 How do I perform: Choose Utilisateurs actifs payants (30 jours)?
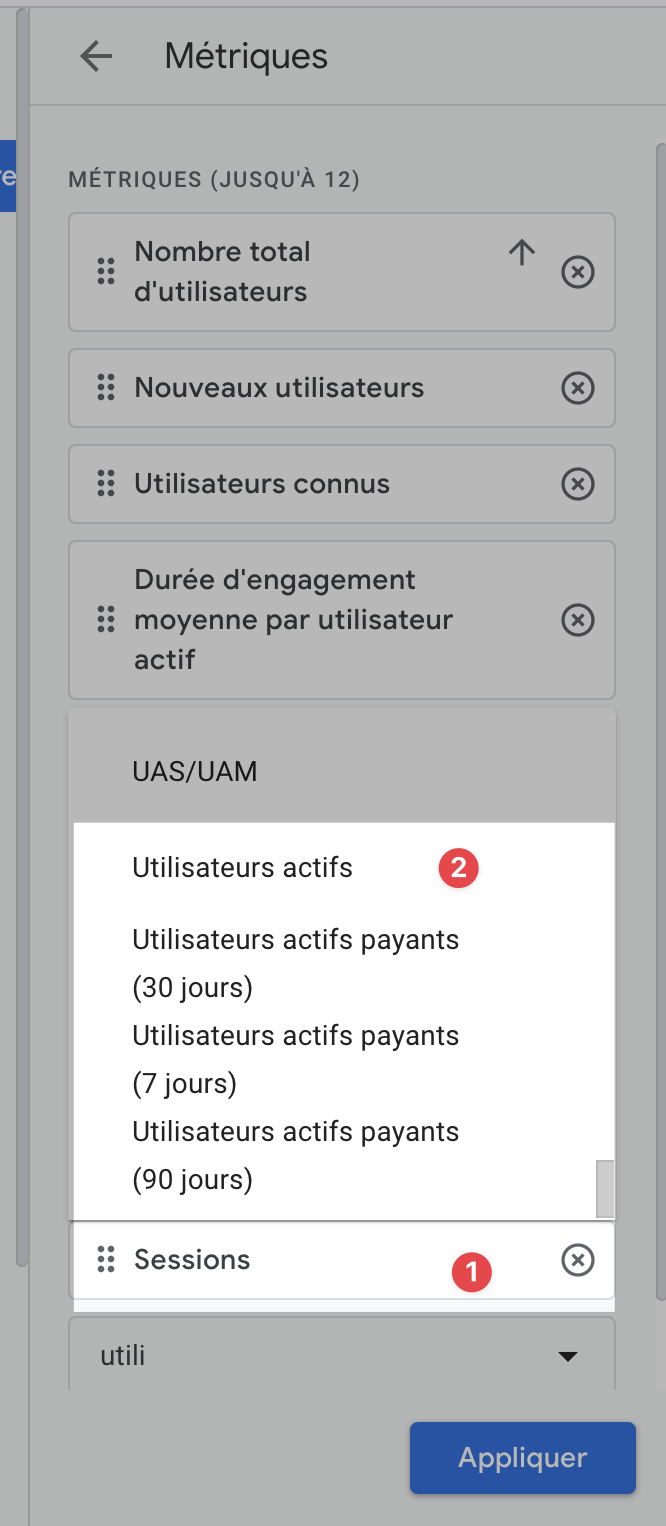tap(295, 963)
